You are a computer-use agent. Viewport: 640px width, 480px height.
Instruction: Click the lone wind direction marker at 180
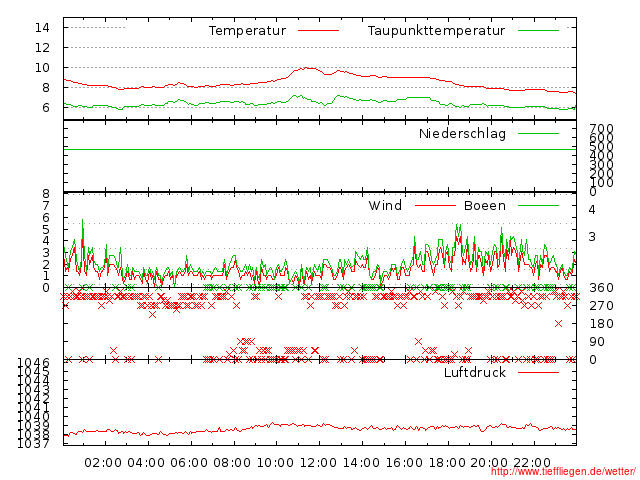558,324
